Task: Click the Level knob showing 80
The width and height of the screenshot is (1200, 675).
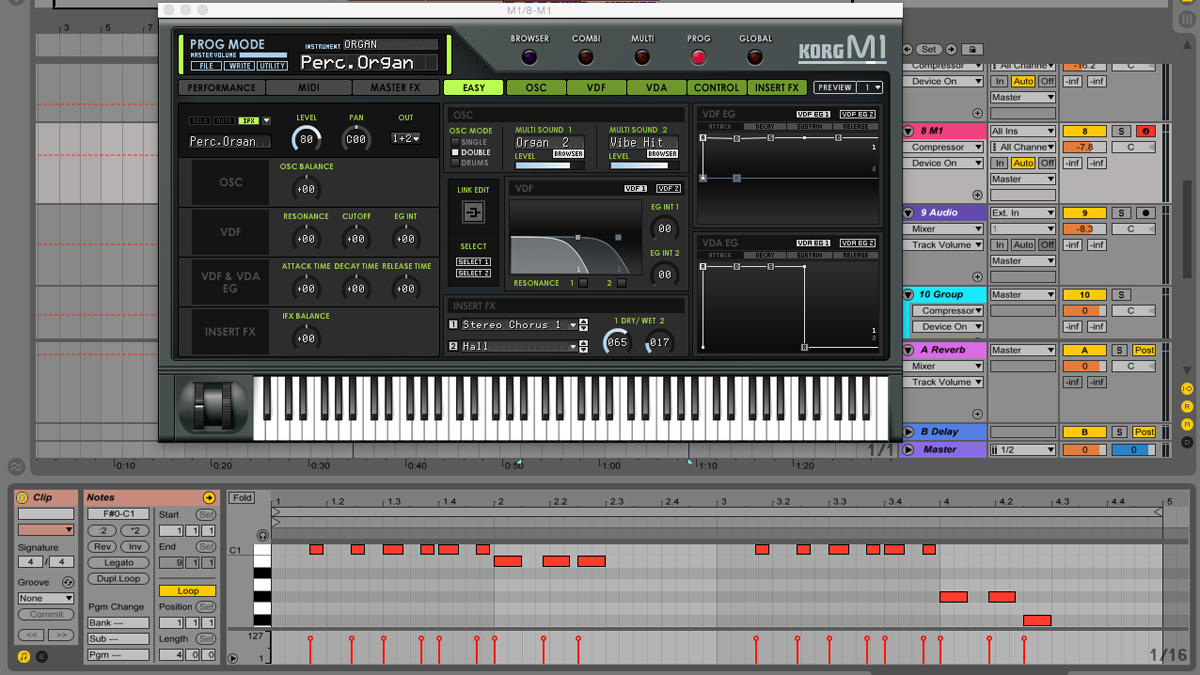Action: tap(306, 139)
